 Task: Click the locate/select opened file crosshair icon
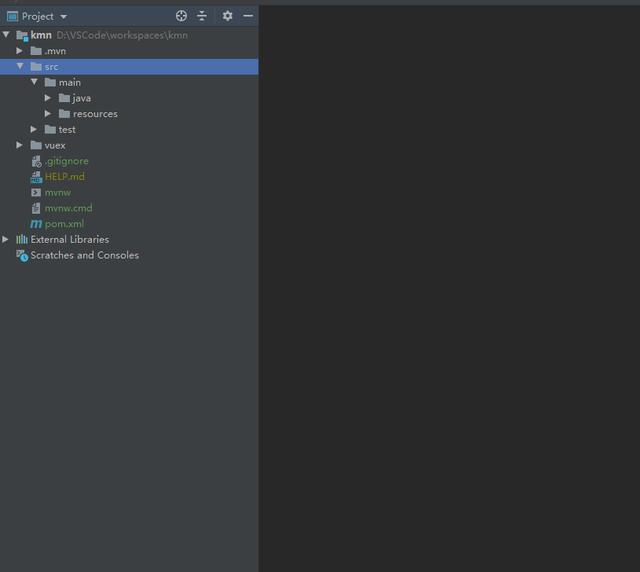coord(181,16)
